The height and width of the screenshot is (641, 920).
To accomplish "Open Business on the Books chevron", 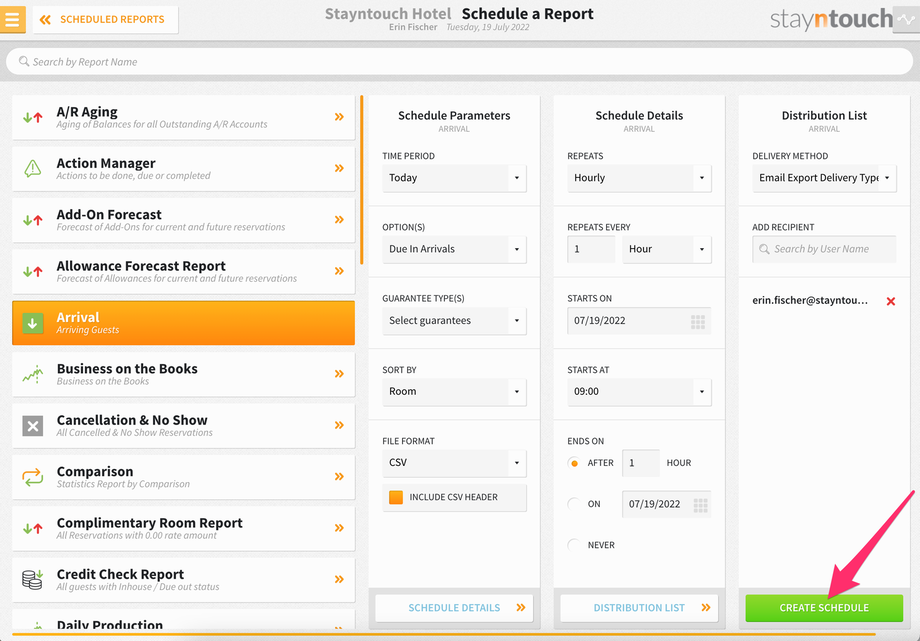I will 339,373.
